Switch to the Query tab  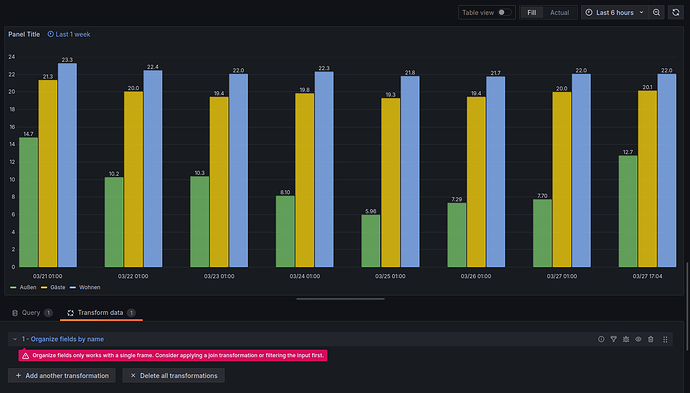point(32,313)
